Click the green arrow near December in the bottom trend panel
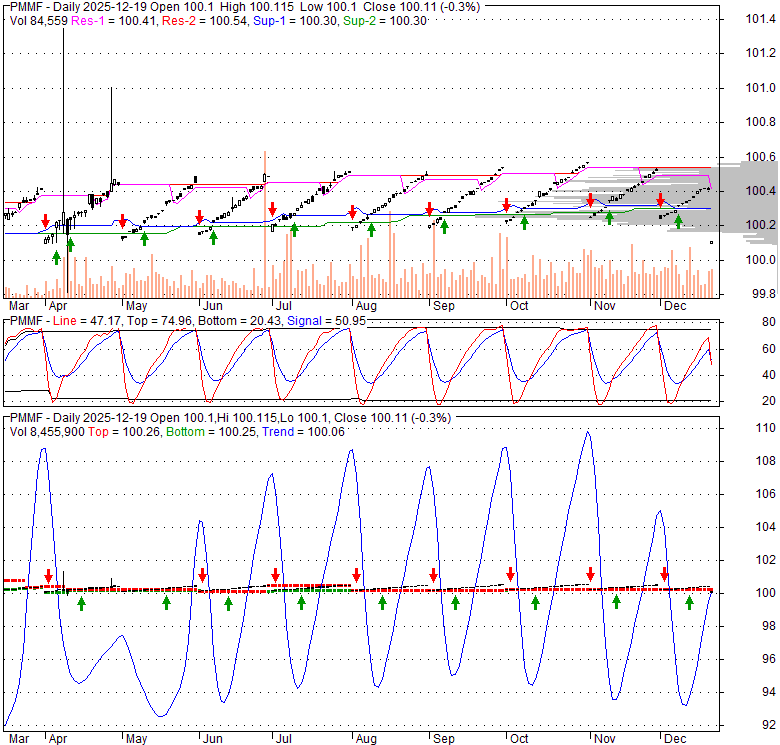The width and height of the screenshot is (780, 745). (689, 602)
